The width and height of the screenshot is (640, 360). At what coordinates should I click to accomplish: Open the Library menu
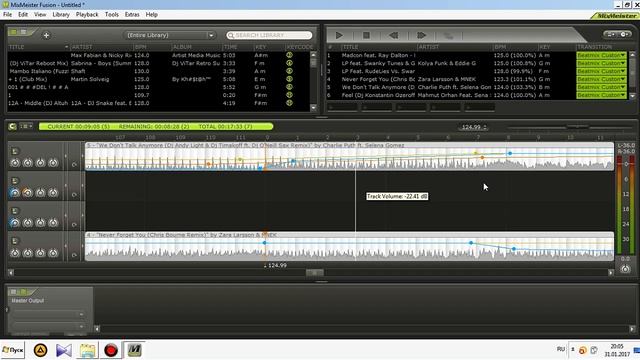61,14
